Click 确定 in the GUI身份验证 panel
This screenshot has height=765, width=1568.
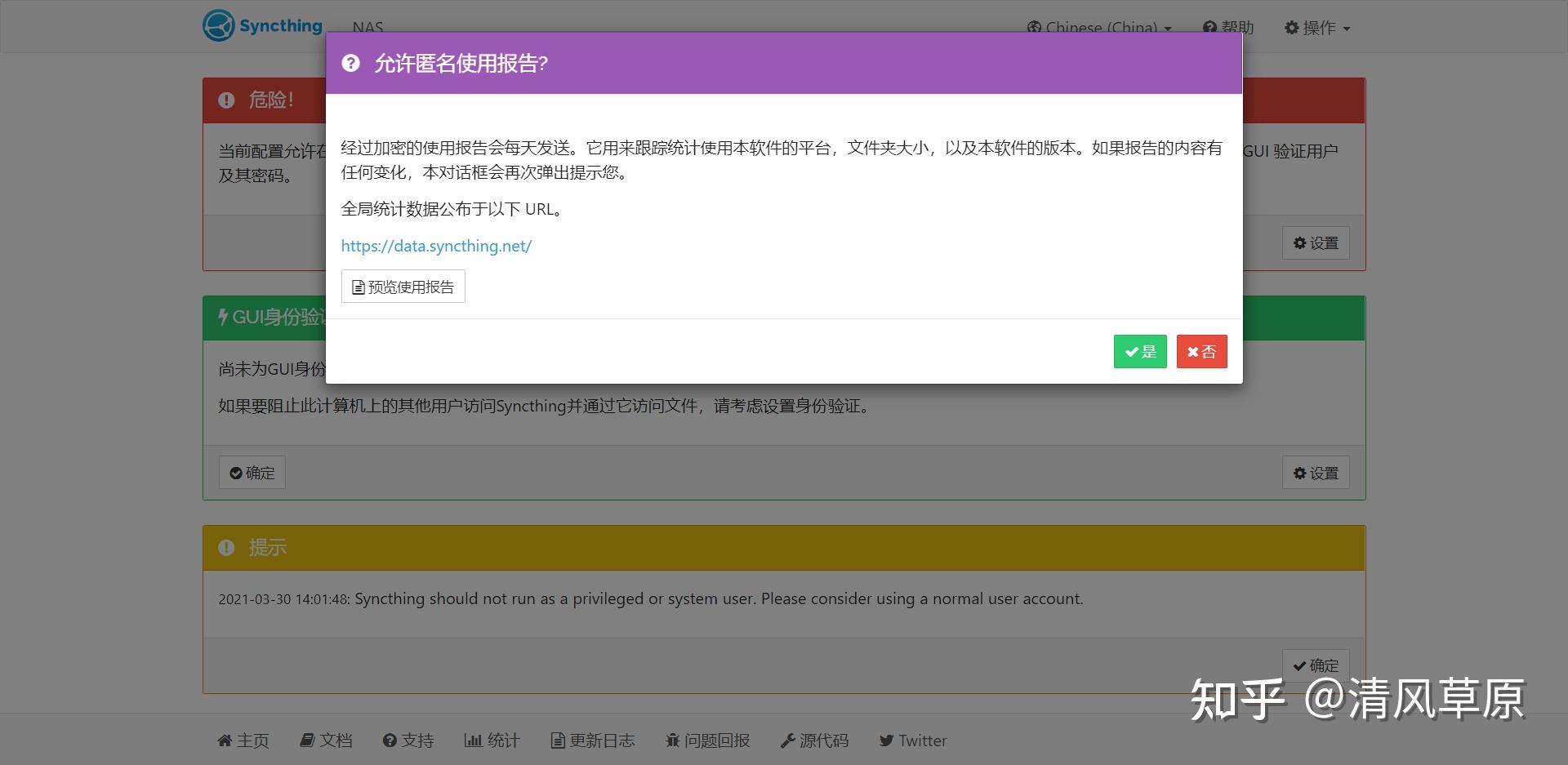click(252, 472)
